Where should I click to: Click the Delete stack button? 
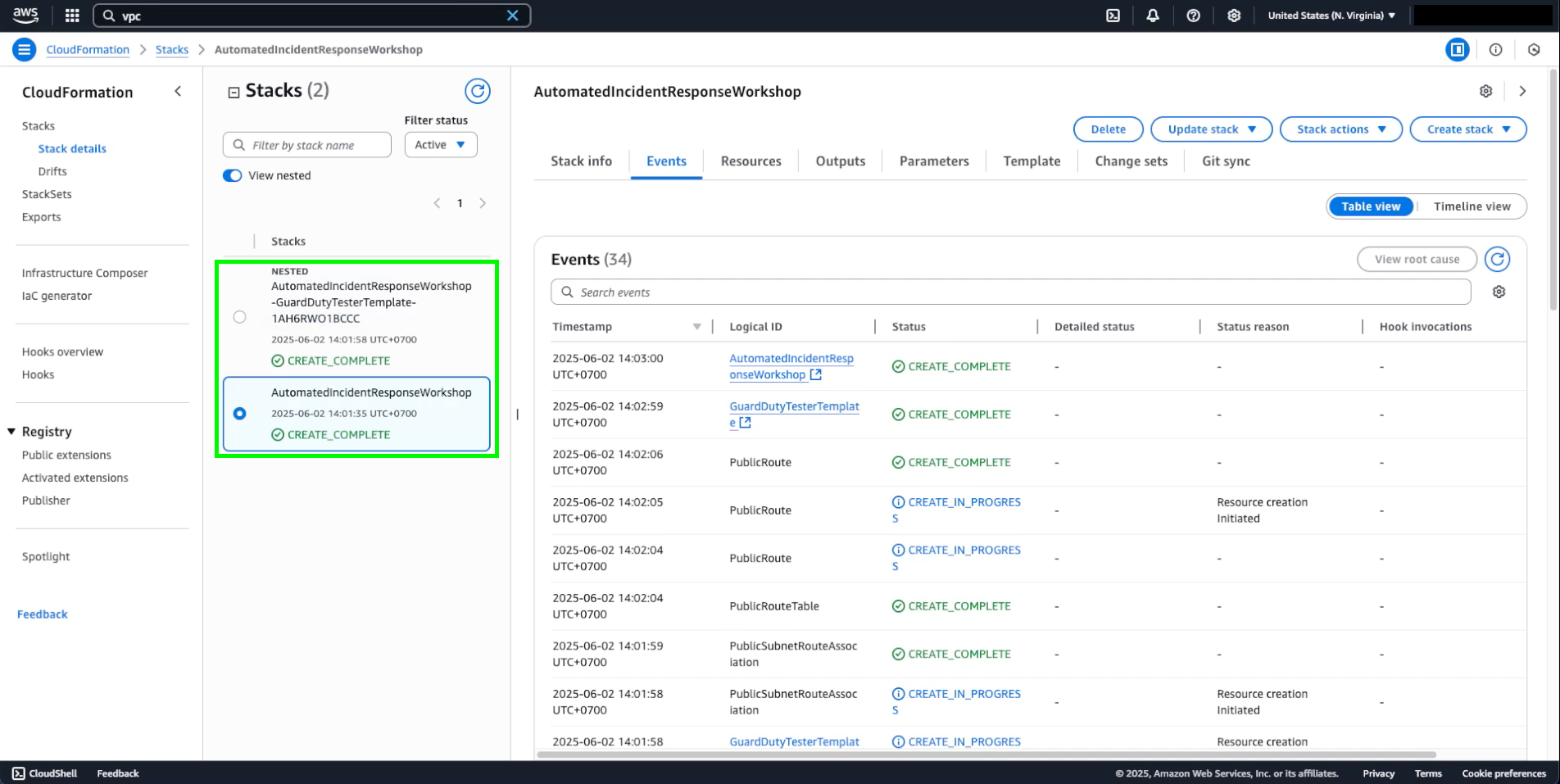point(1108,129)
